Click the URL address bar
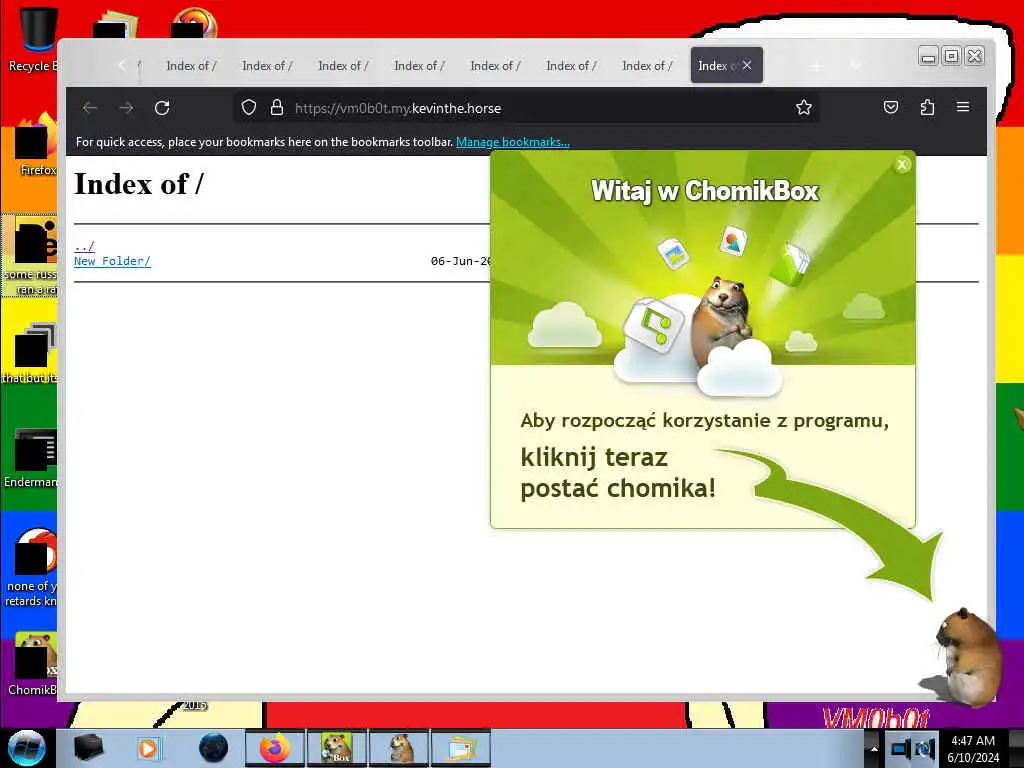 (528, 108)
